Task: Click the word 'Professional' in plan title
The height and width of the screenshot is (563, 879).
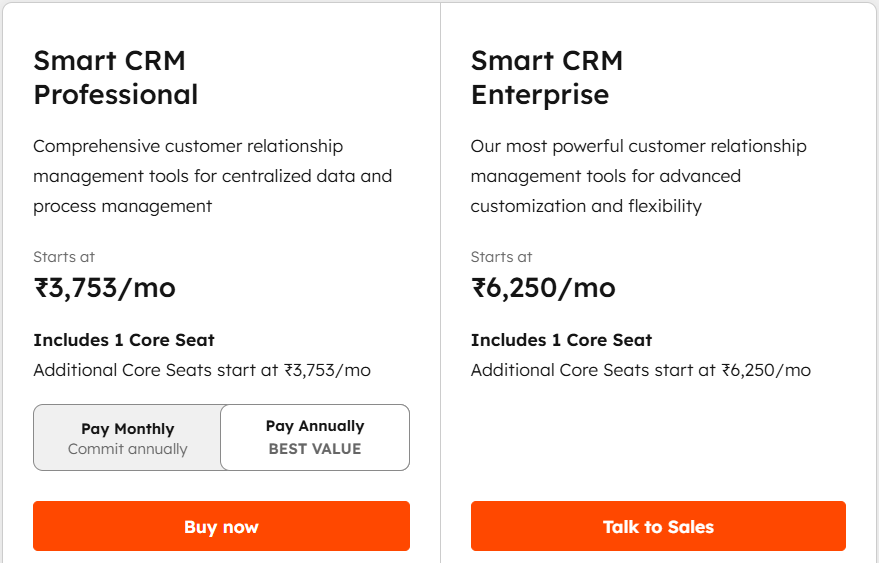Action: coord(115,95)
